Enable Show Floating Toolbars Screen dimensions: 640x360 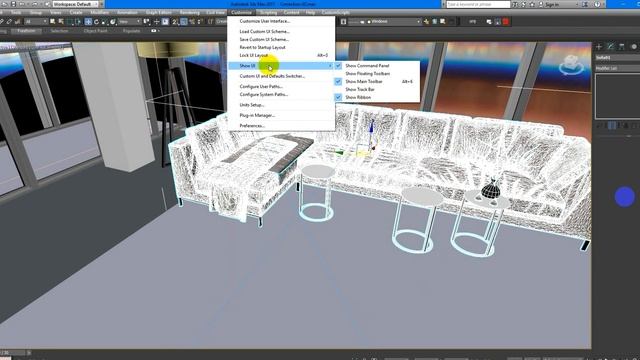[x=367, y=73]
